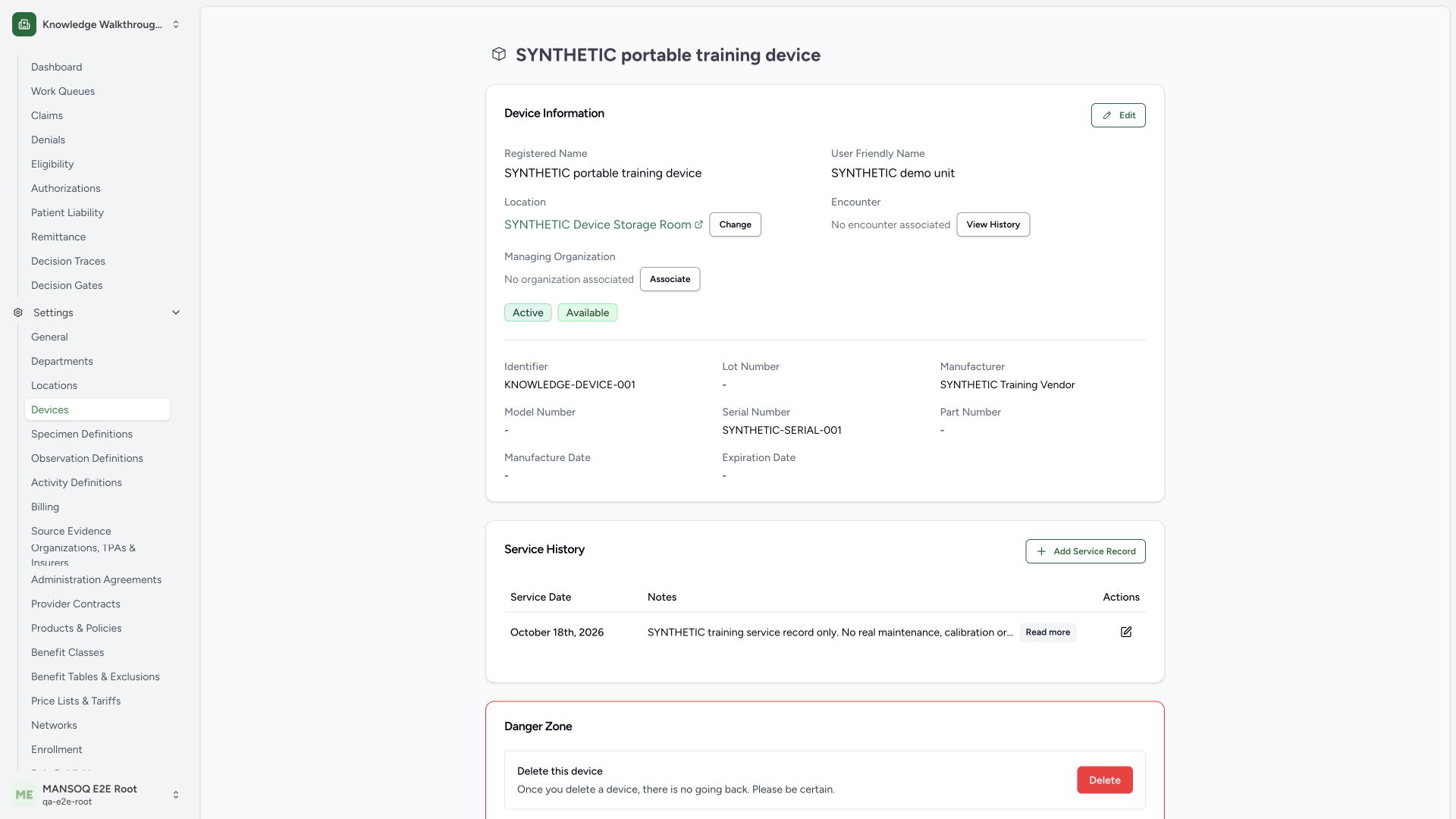Open Activity Definitions
The width and height of the screenshot is (1456, 819).
(x=77, y=482)
